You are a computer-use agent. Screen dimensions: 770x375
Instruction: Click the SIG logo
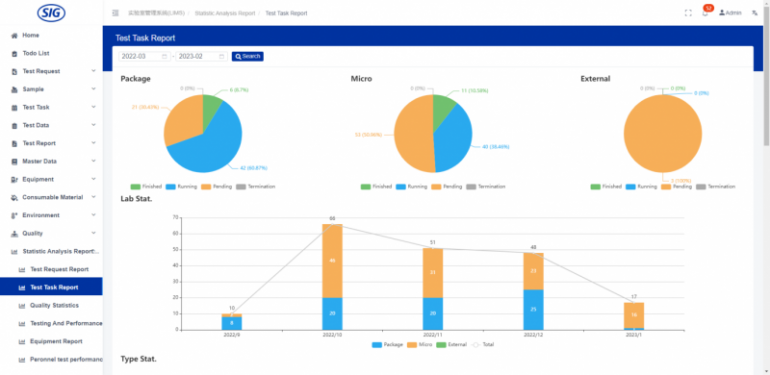51,12
